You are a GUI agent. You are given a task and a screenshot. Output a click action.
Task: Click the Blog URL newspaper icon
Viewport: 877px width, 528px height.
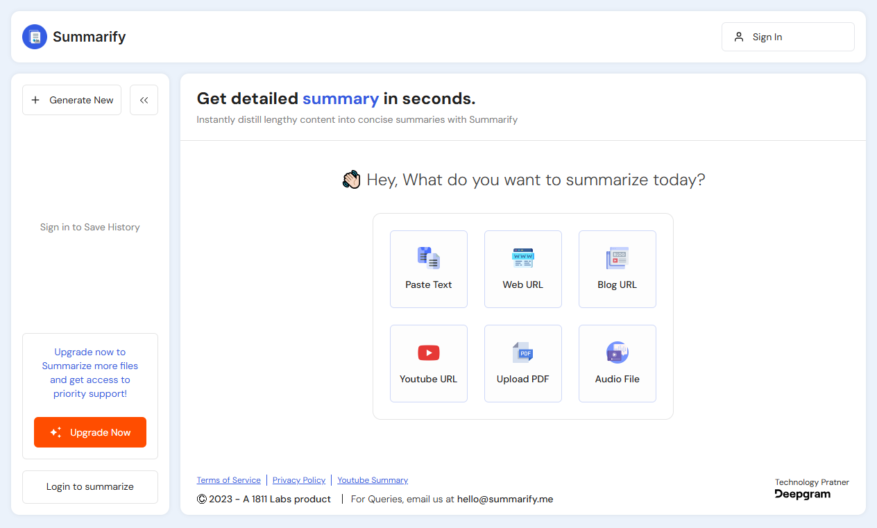tap(617, 258)
